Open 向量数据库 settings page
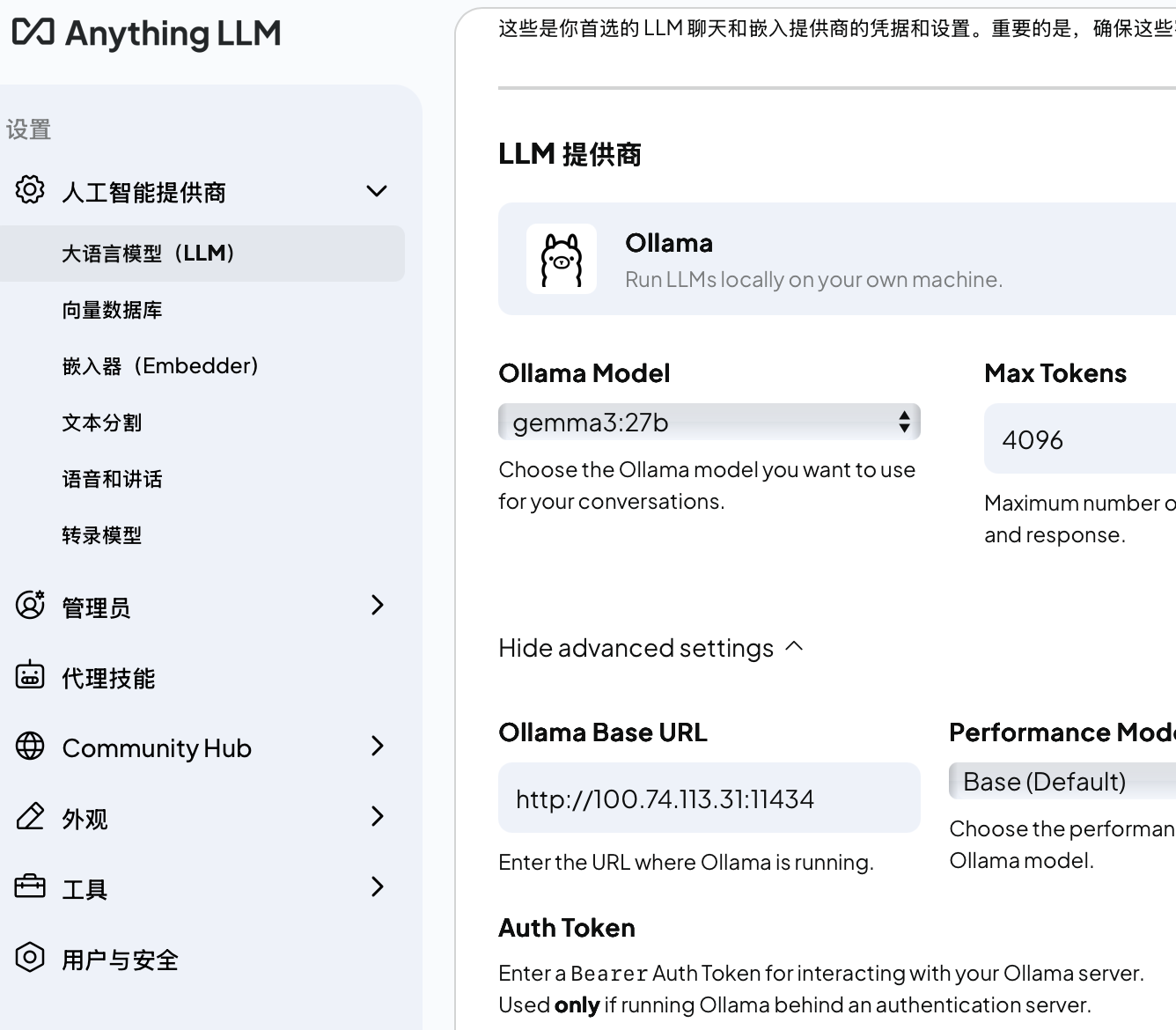Screen dimensions: 1176x1030 point(112,310)
